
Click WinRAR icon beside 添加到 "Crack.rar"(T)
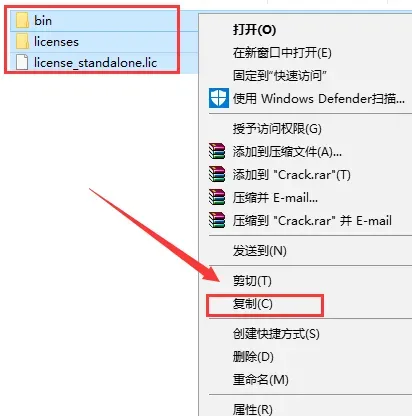pyautogui.click(x=217, y=174)
